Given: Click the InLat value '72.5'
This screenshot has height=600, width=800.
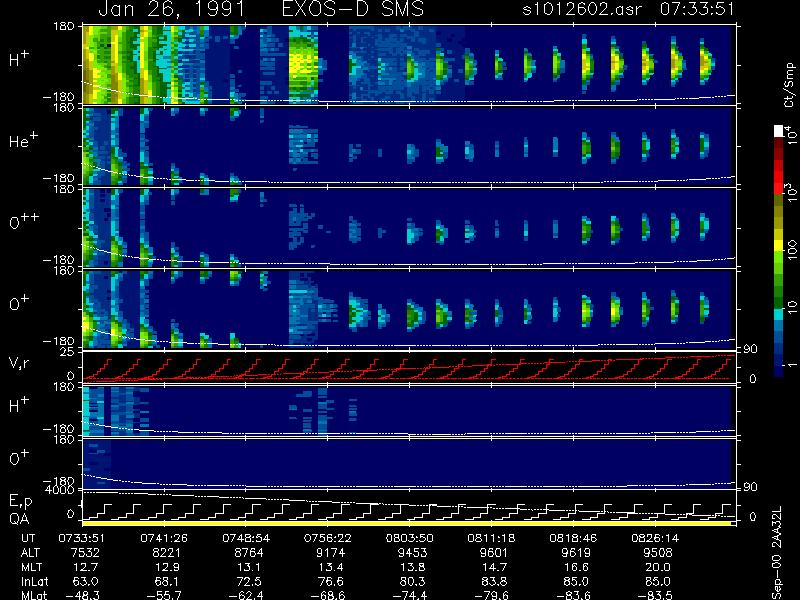Looking at the screenshot, I should click(x=248, y=581).
